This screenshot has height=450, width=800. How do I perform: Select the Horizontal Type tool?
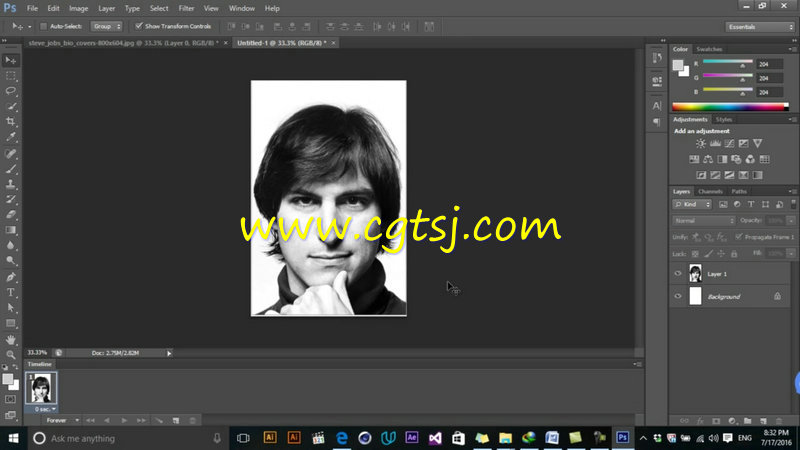click(x=11, y=292)
